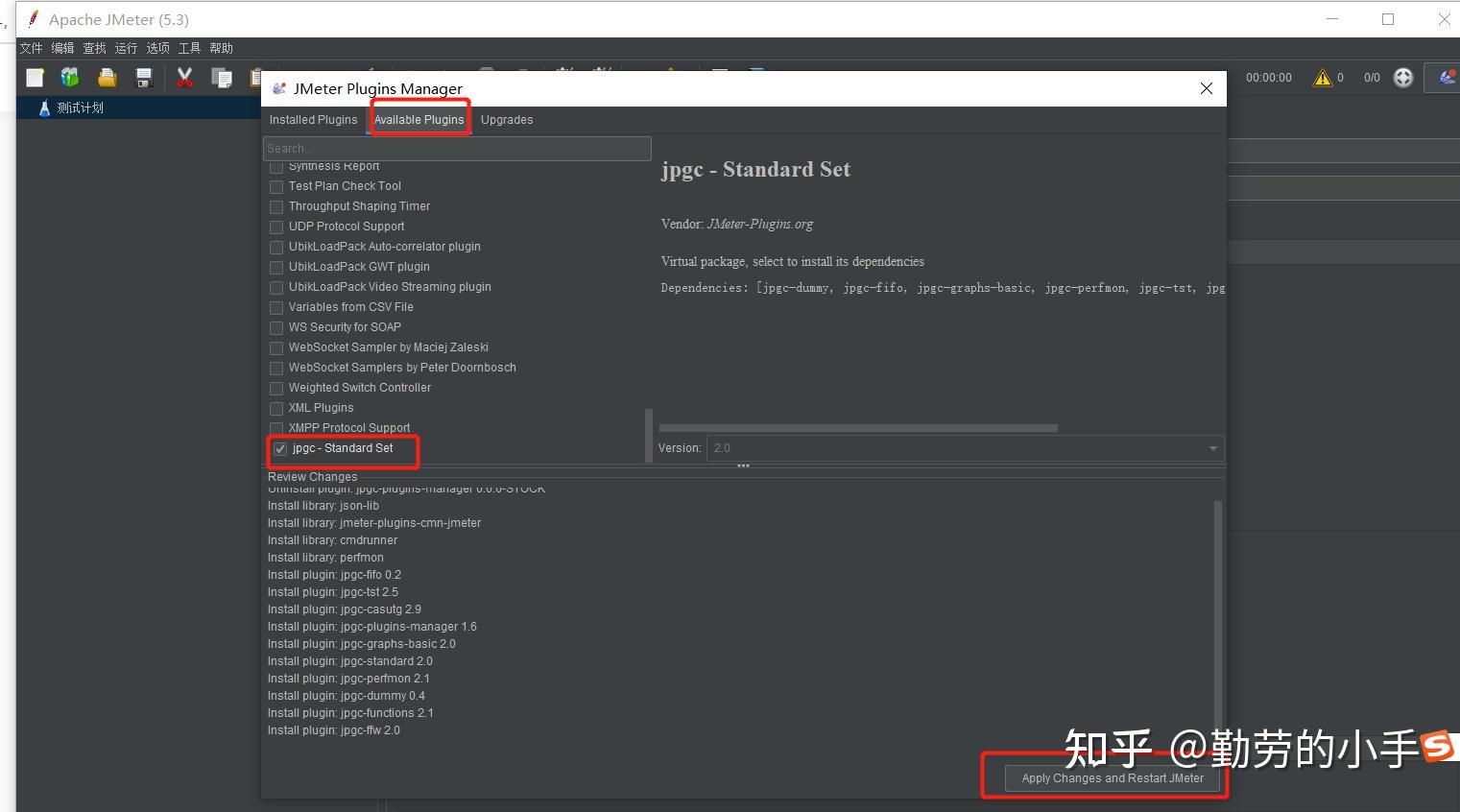Open the 工具 menu
1460x812 pixels.
(x=190, y=48)
